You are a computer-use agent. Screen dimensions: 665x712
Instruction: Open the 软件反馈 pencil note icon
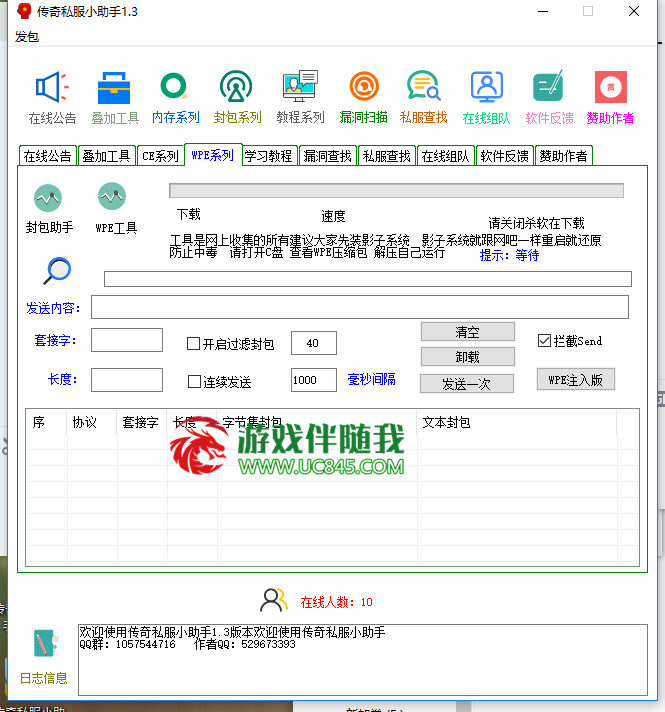pyautogui.click(x=548, y=86)
